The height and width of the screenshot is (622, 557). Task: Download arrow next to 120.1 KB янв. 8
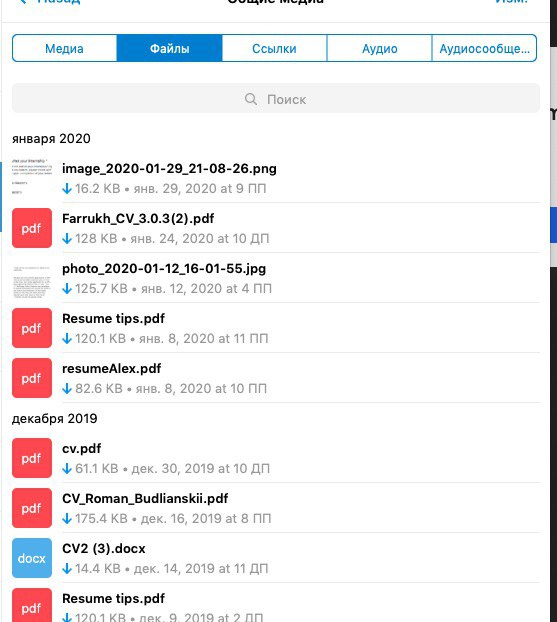(x=67, y=339)
